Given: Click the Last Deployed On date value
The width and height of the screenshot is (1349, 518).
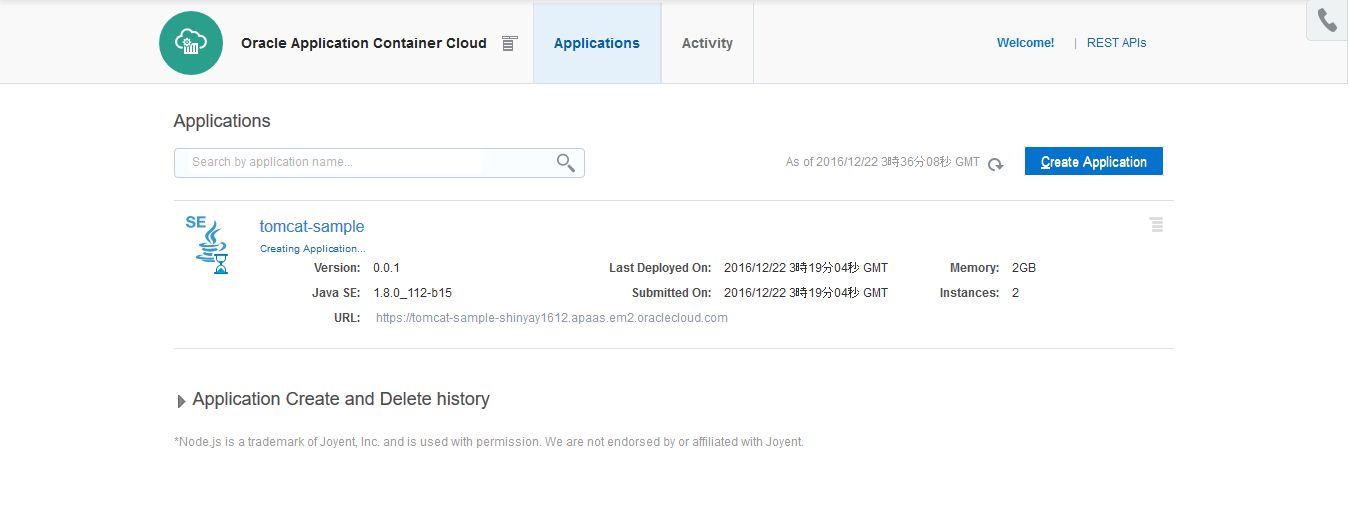Looking at the screenshot, I should coord(806,268).
